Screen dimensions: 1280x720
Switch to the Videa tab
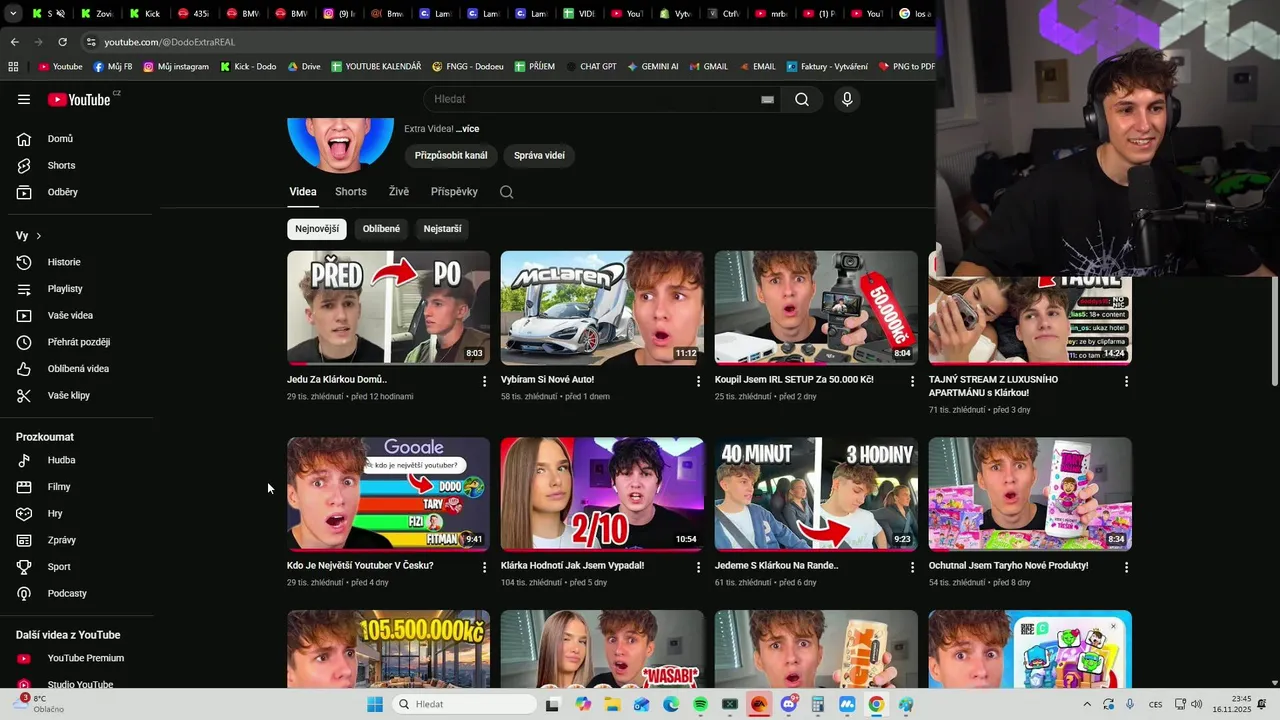tap(303, 192)
